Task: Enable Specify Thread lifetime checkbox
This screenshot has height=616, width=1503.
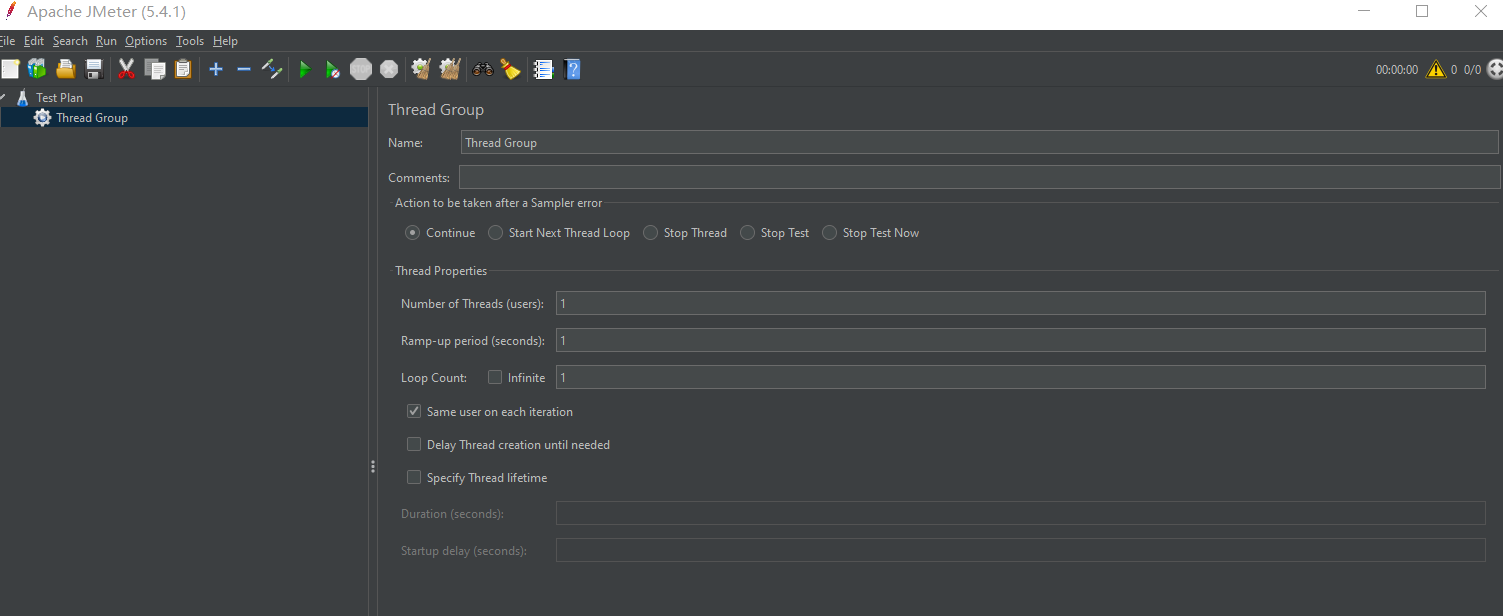Action: click(414, 478)
